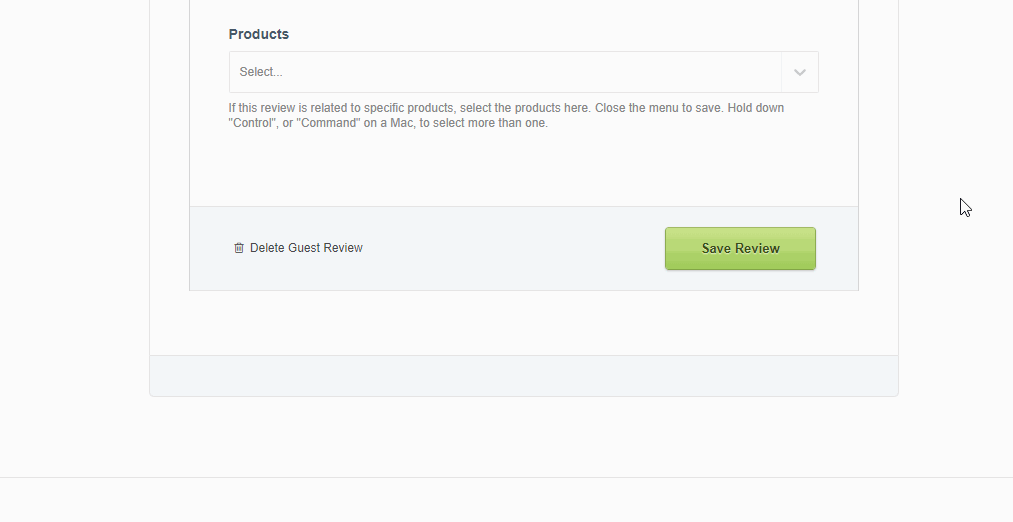Expand the Products select box
Viewport: 1013px width, 522px height.
pyautogui.click(x=505, y=72)
